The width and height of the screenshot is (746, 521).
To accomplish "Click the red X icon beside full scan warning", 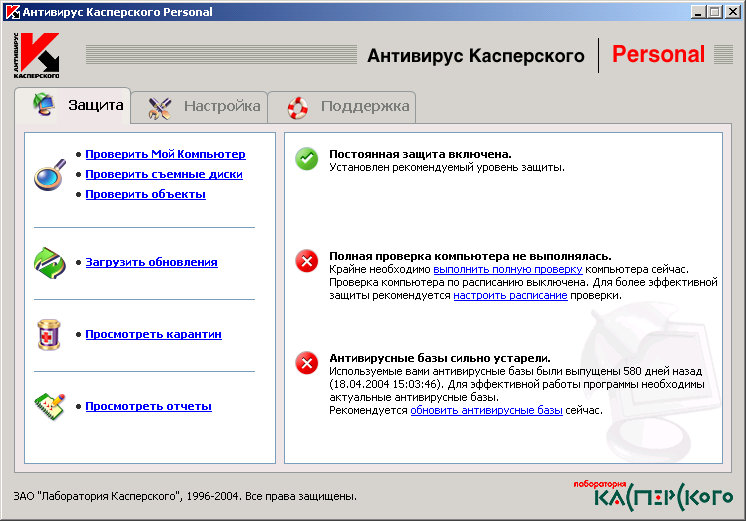I will coord(307,261).
